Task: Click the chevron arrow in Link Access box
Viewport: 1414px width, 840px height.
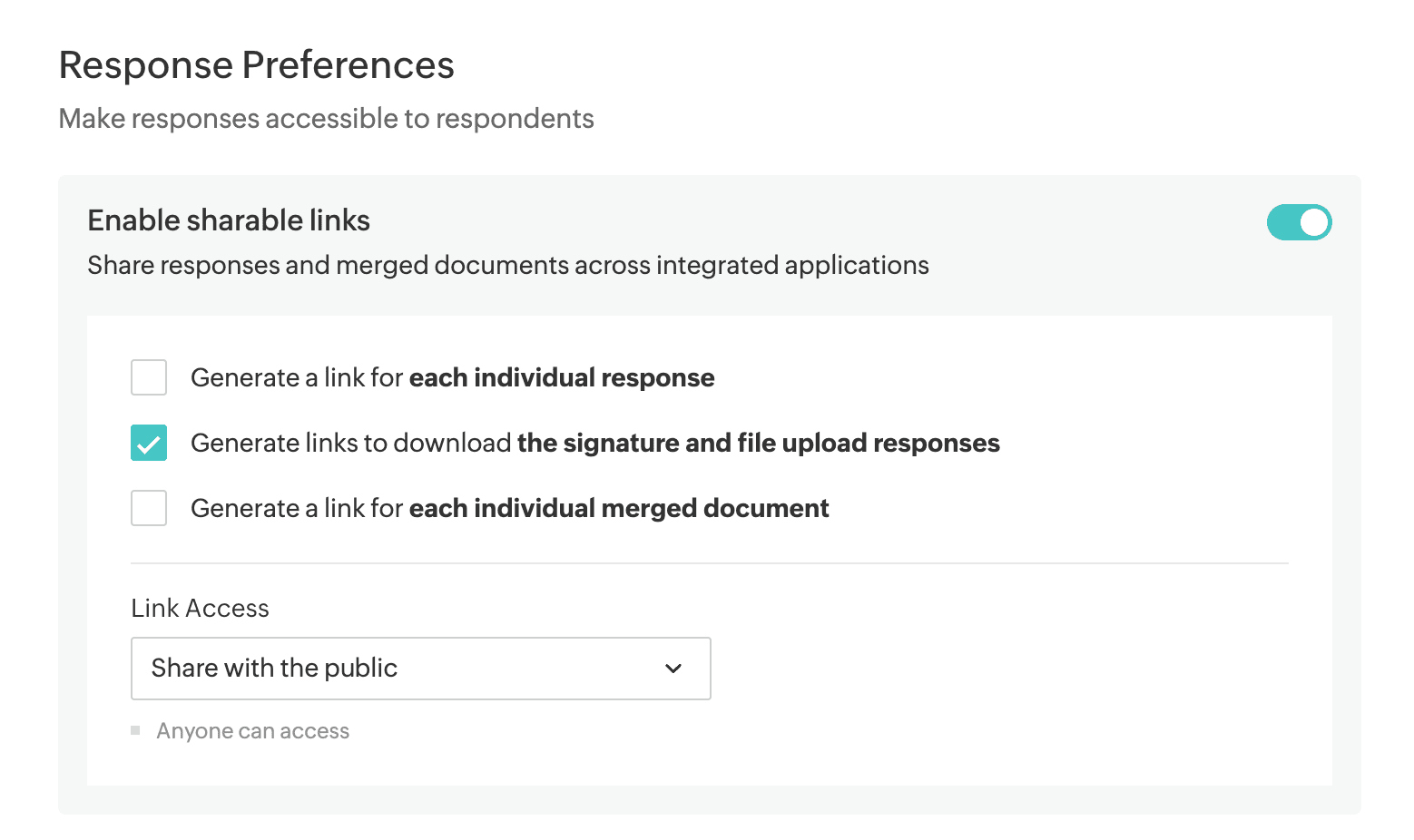Action: (673, 669)
